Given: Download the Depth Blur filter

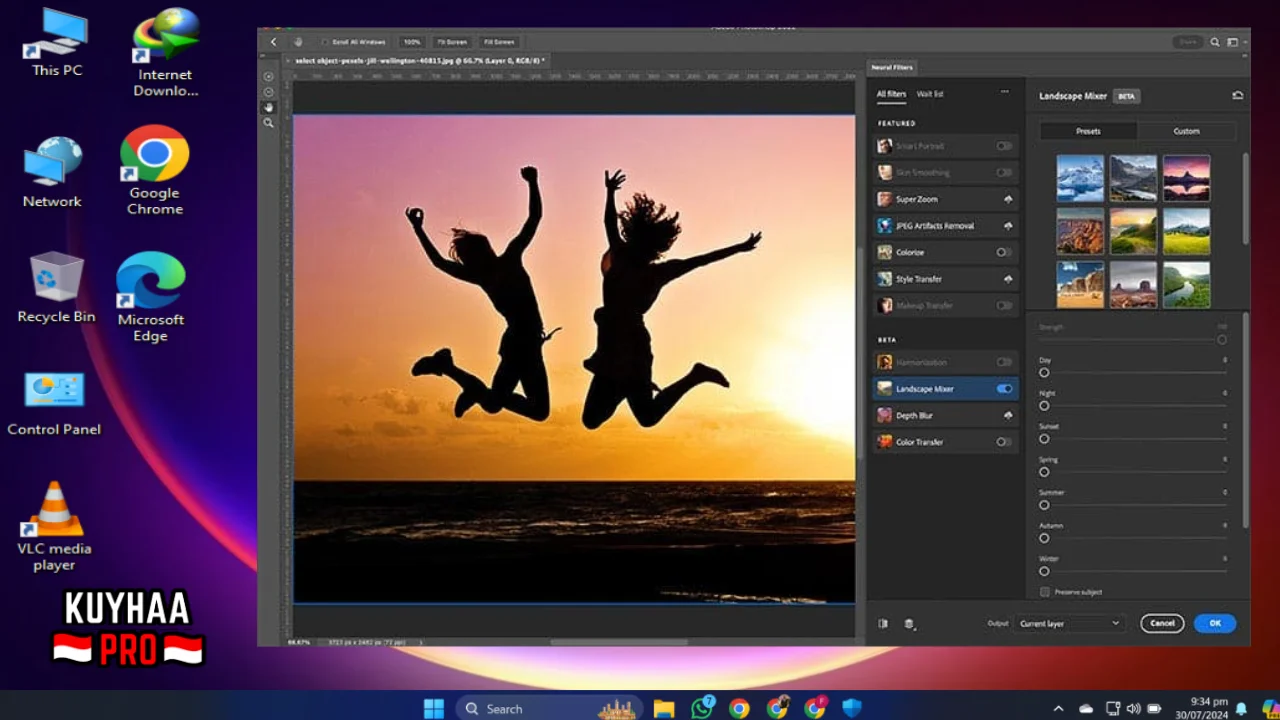Looking at the screenshot, I should [1008, 415].
